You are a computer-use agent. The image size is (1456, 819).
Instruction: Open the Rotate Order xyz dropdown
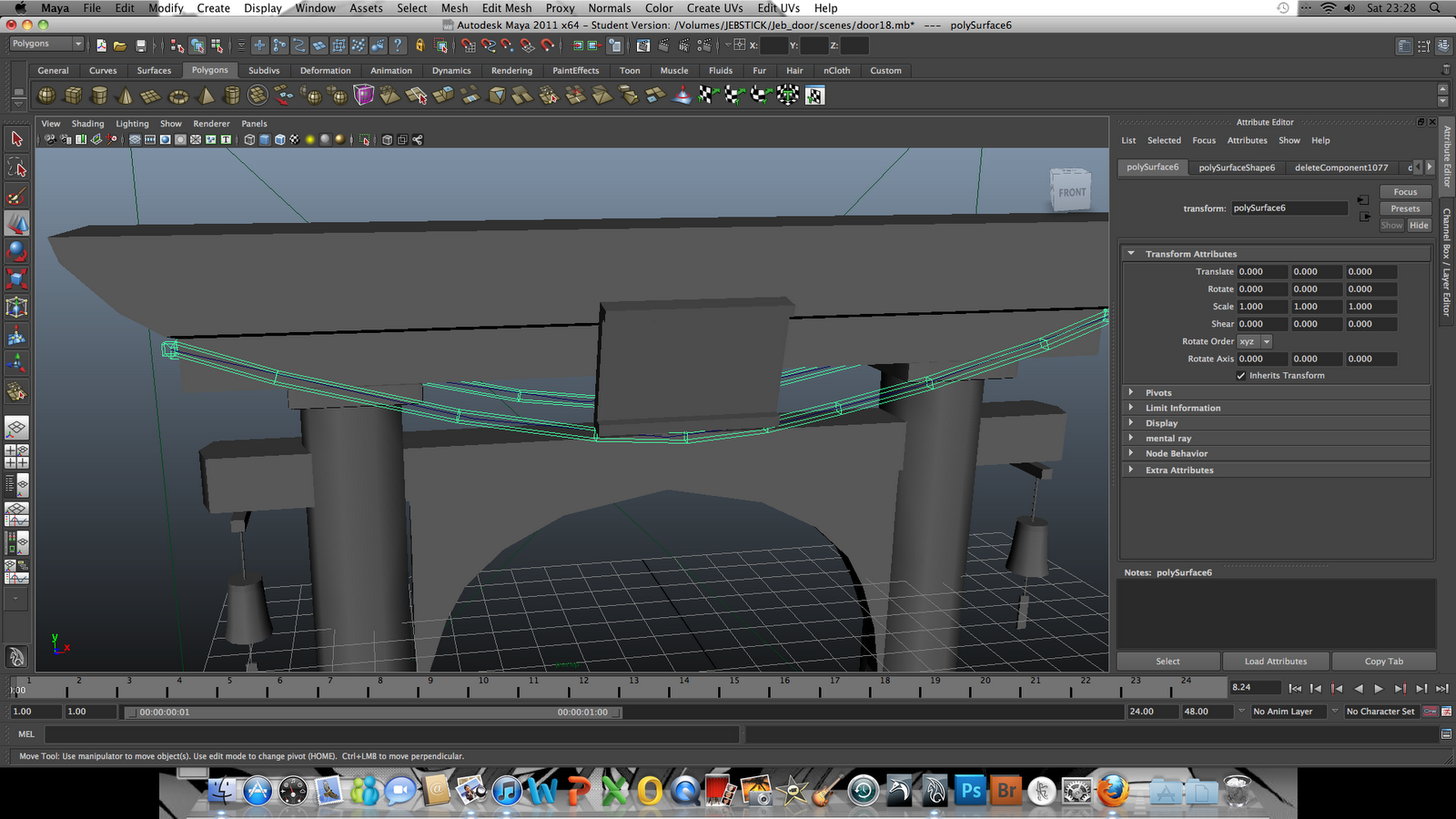pyautogui.click(x=1265, y=341)
